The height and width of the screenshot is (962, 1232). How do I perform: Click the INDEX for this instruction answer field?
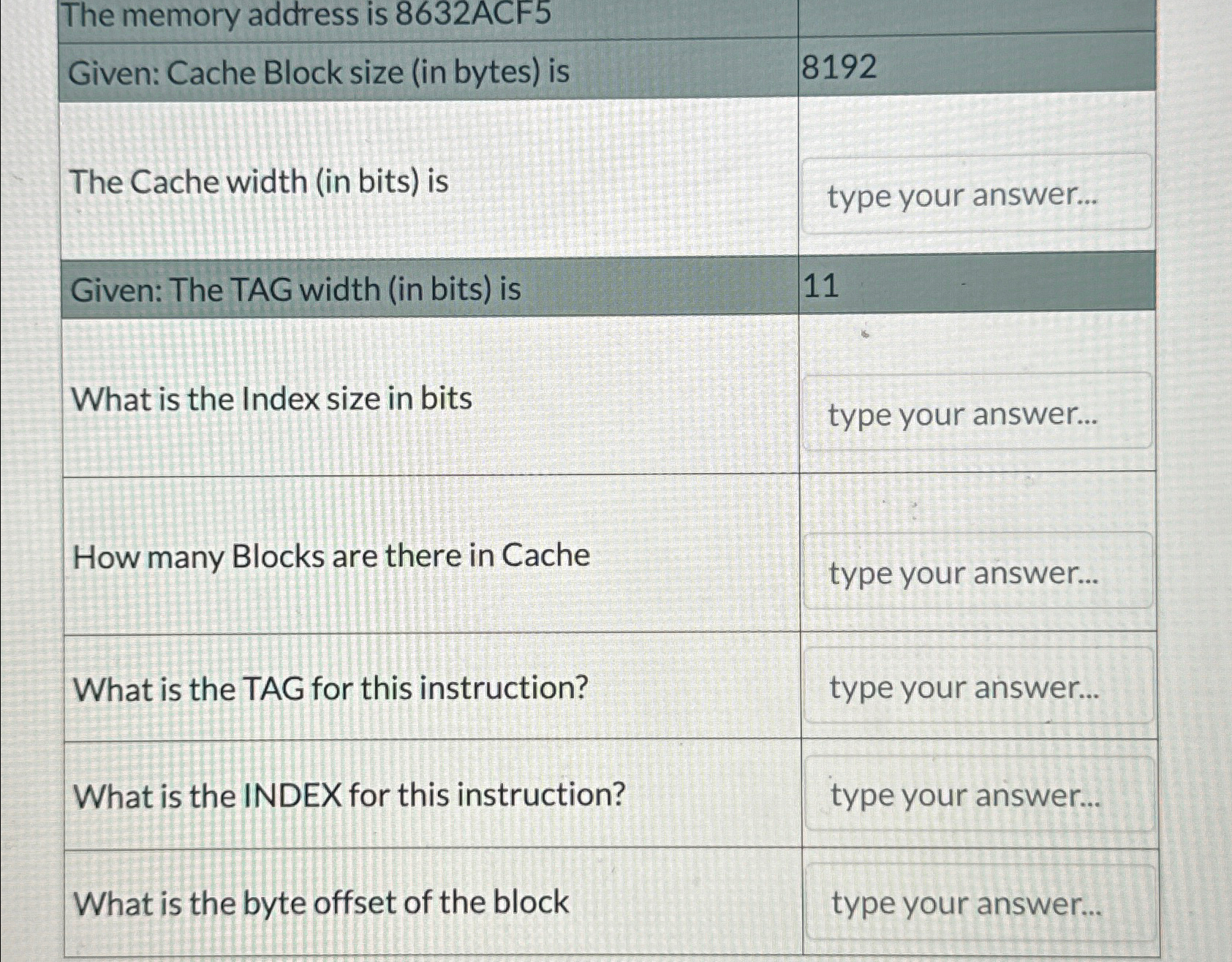978,795
